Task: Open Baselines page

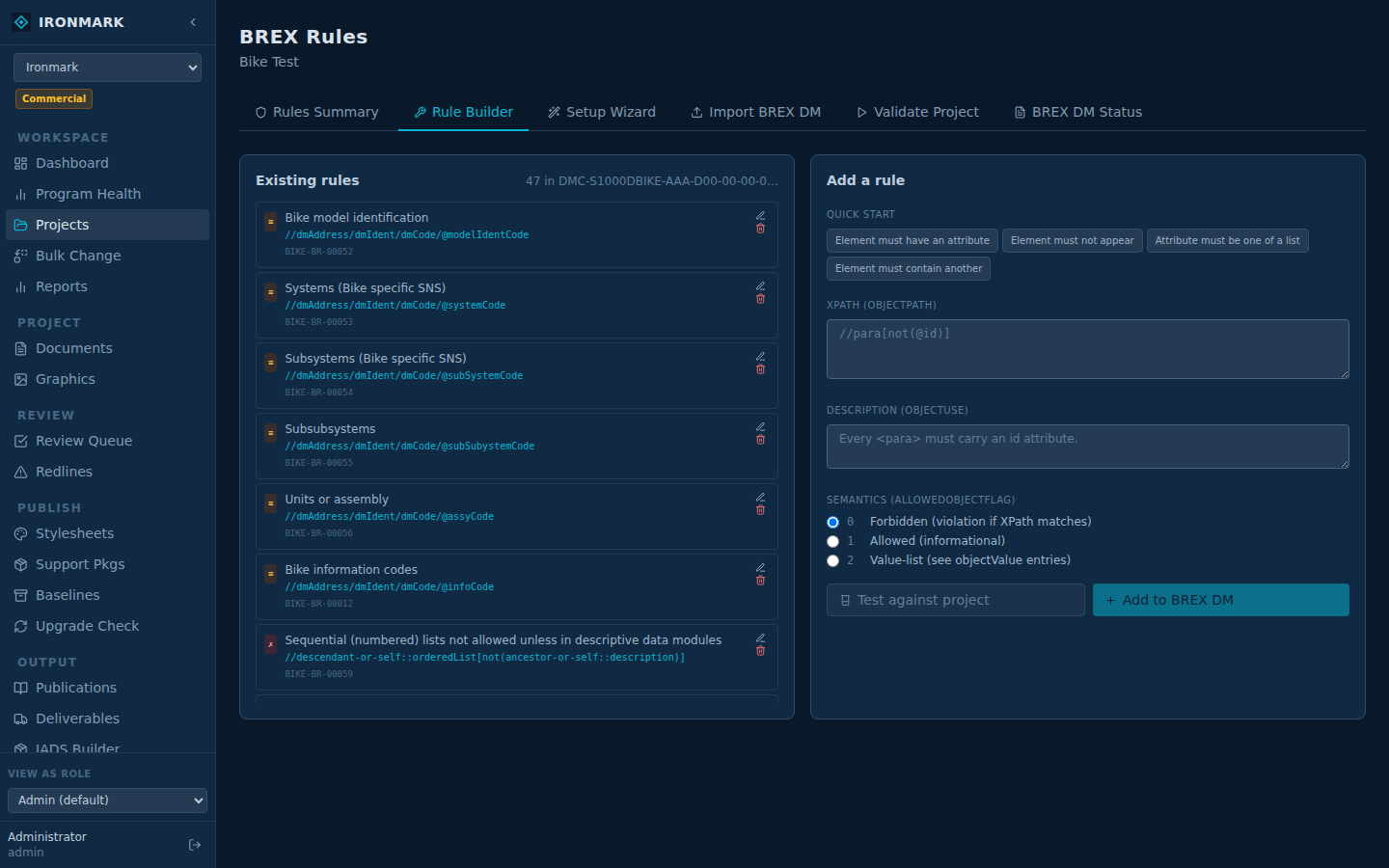Action: coord(107,595)
